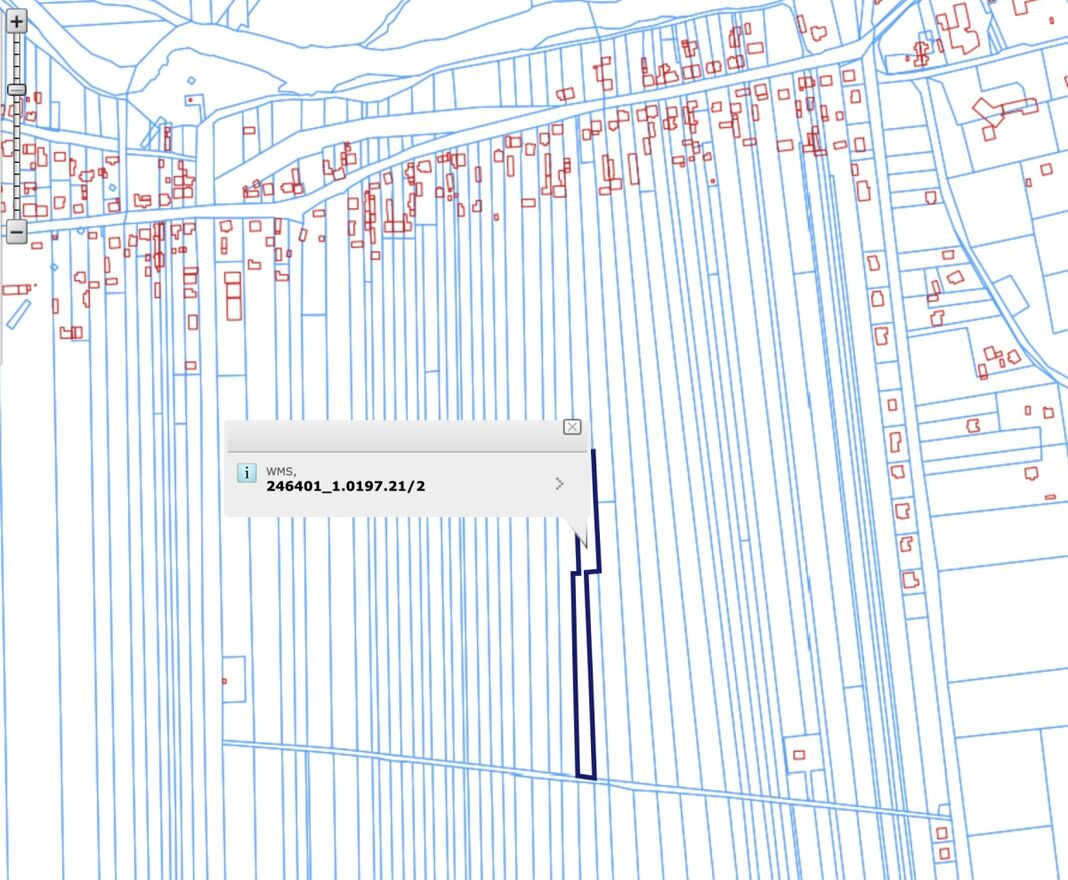1068x880 pixels.
Task: Click the WMS label in the popup
Action: click(x=281, y=471)
